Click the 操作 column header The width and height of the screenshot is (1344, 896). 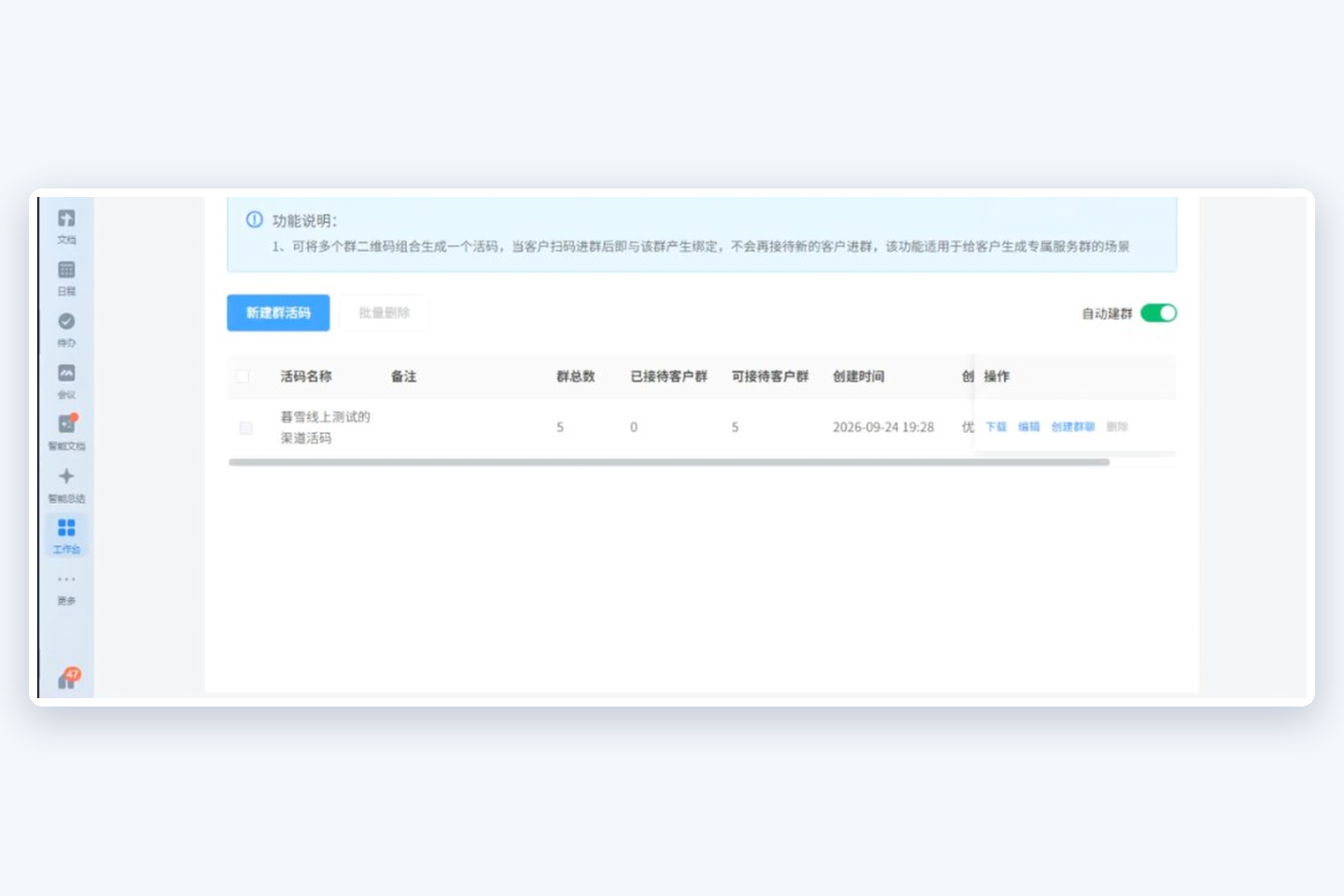[x=997, y=376]
